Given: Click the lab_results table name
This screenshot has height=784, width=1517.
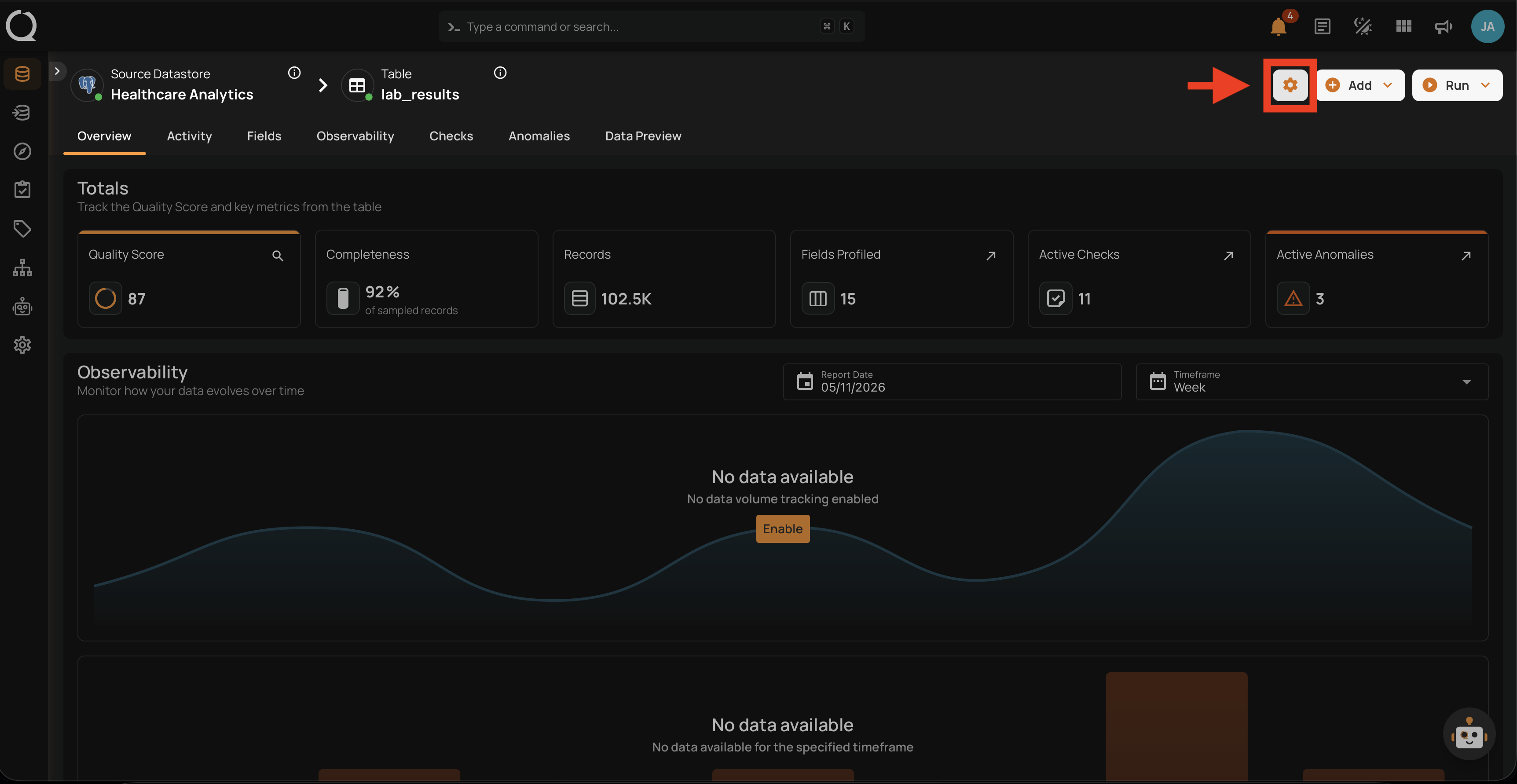Looking at the screenshot, I should 420,95.
